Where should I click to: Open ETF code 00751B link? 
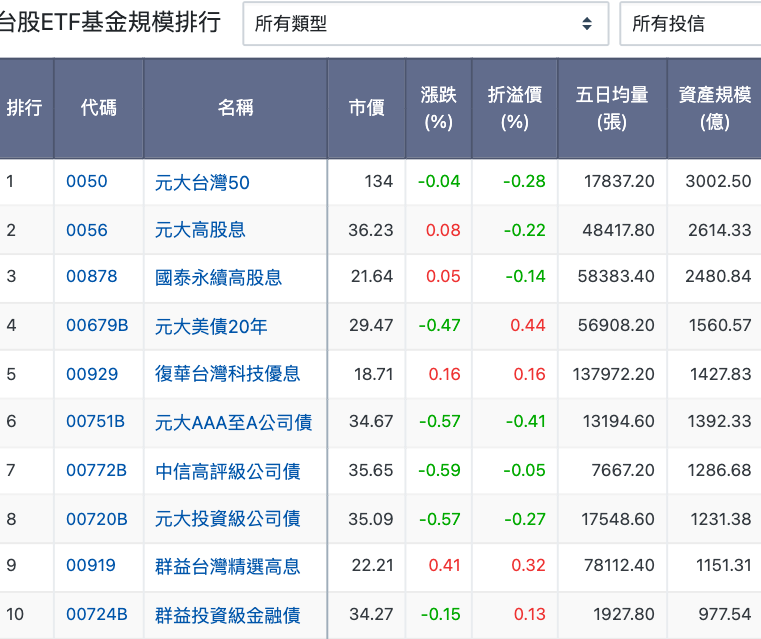click(x=95, y=421)
